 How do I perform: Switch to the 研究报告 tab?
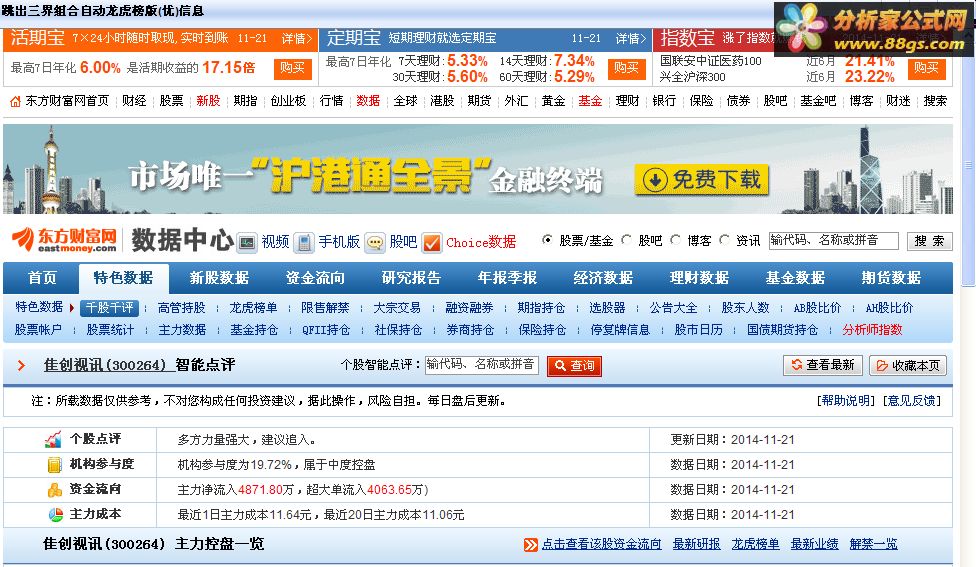coord(411,278)
